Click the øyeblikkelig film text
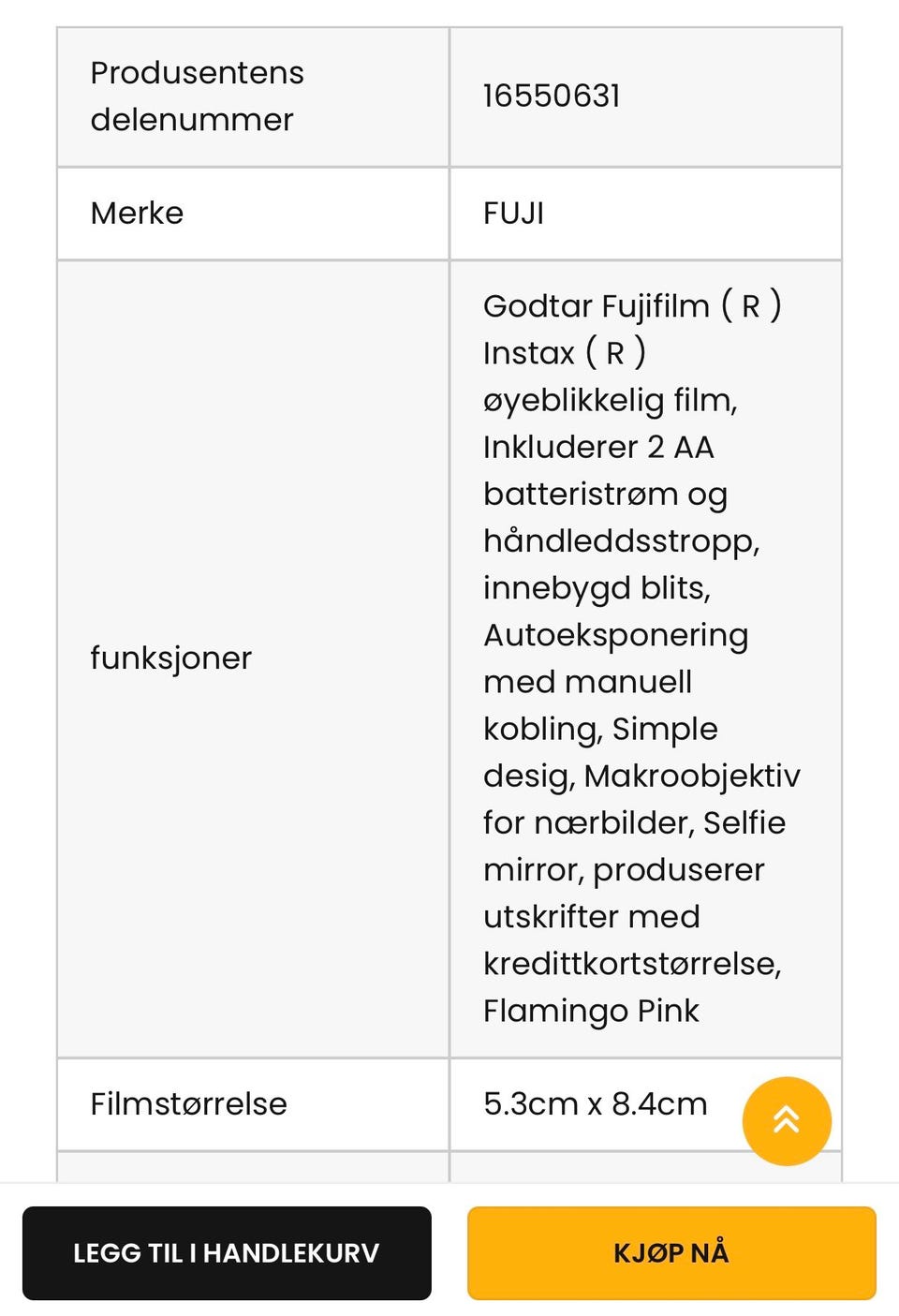 (x=610, y=401)
